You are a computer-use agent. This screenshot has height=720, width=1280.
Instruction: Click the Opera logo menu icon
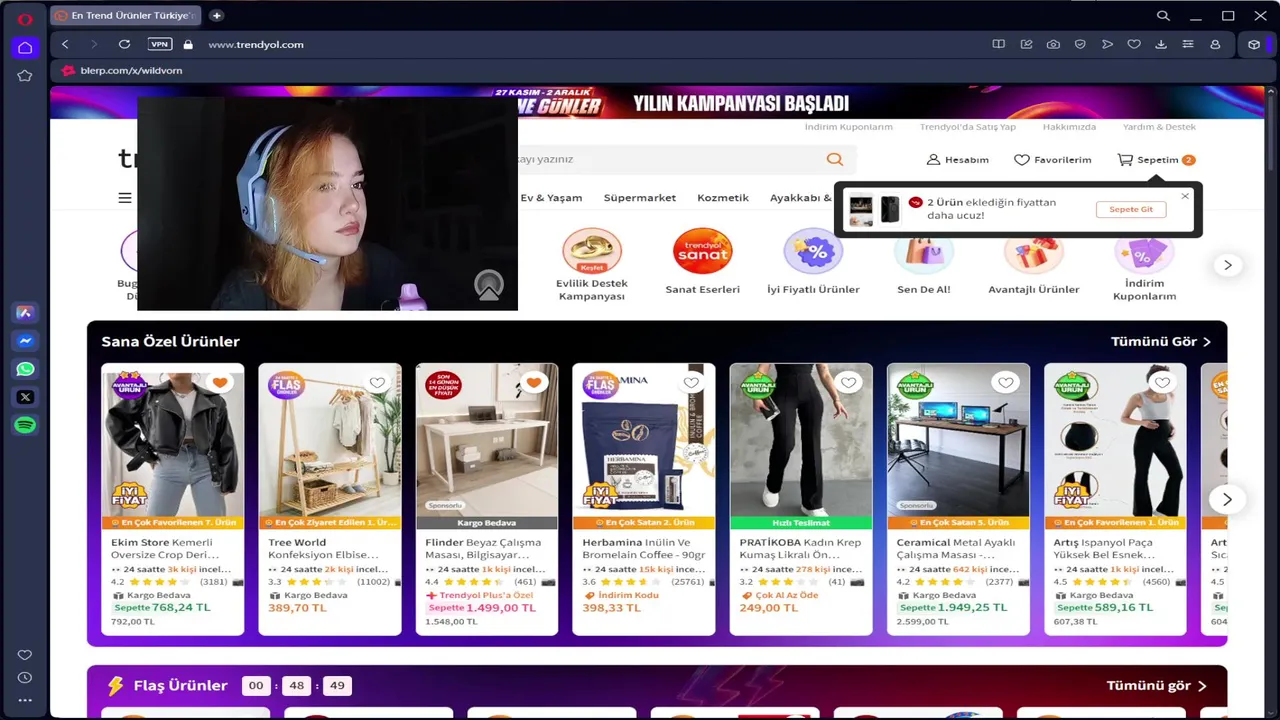click(25, 18)
